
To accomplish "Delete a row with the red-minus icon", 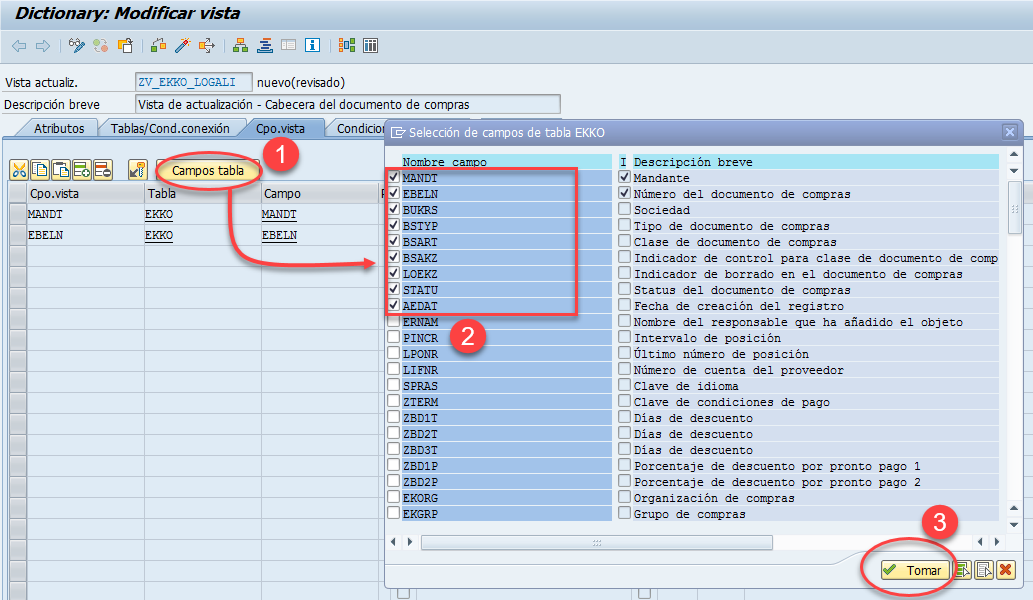I will 103,170.
